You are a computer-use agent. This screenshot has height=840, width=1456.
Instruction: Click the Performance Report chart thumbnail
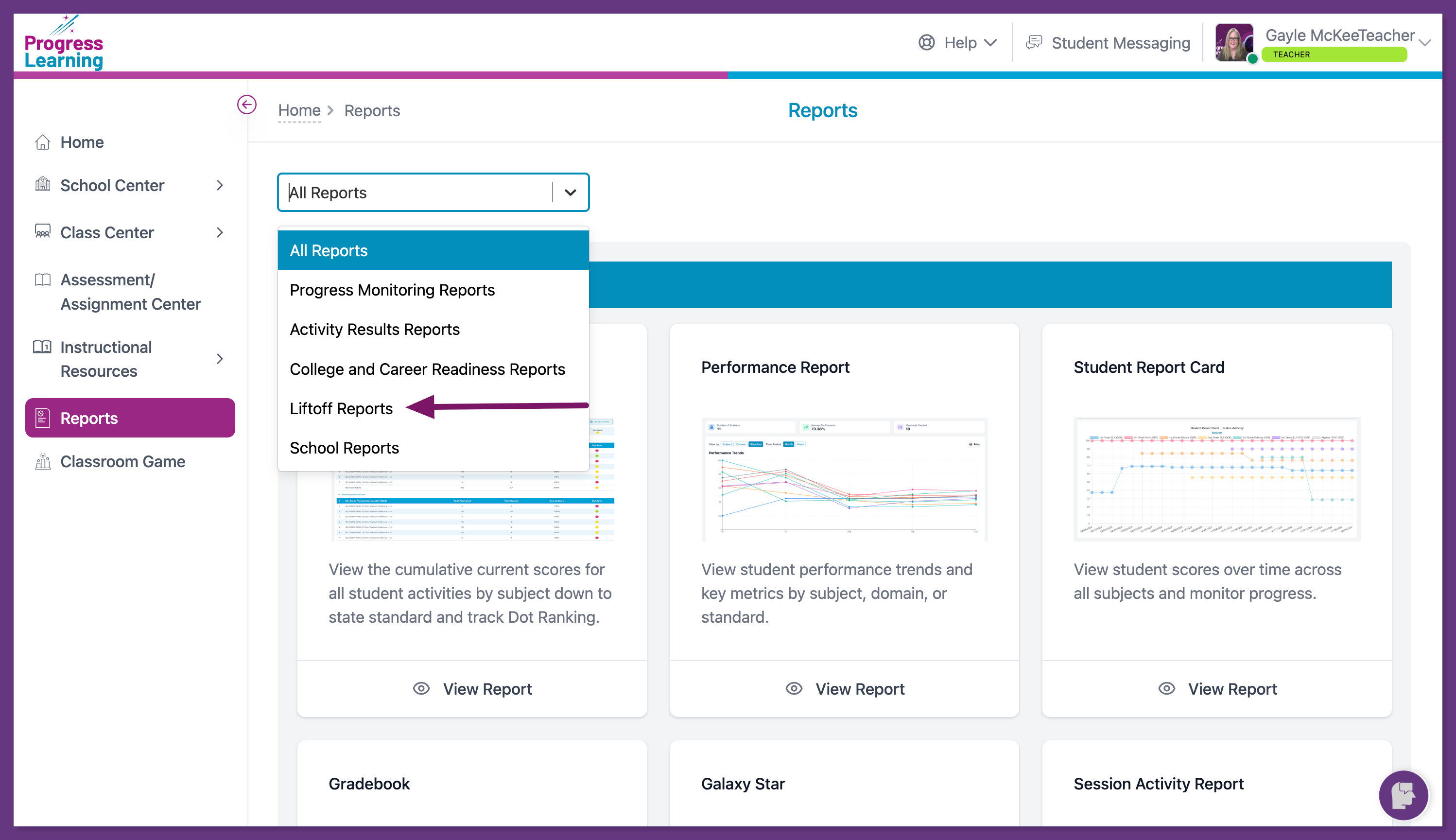[844, 480]
